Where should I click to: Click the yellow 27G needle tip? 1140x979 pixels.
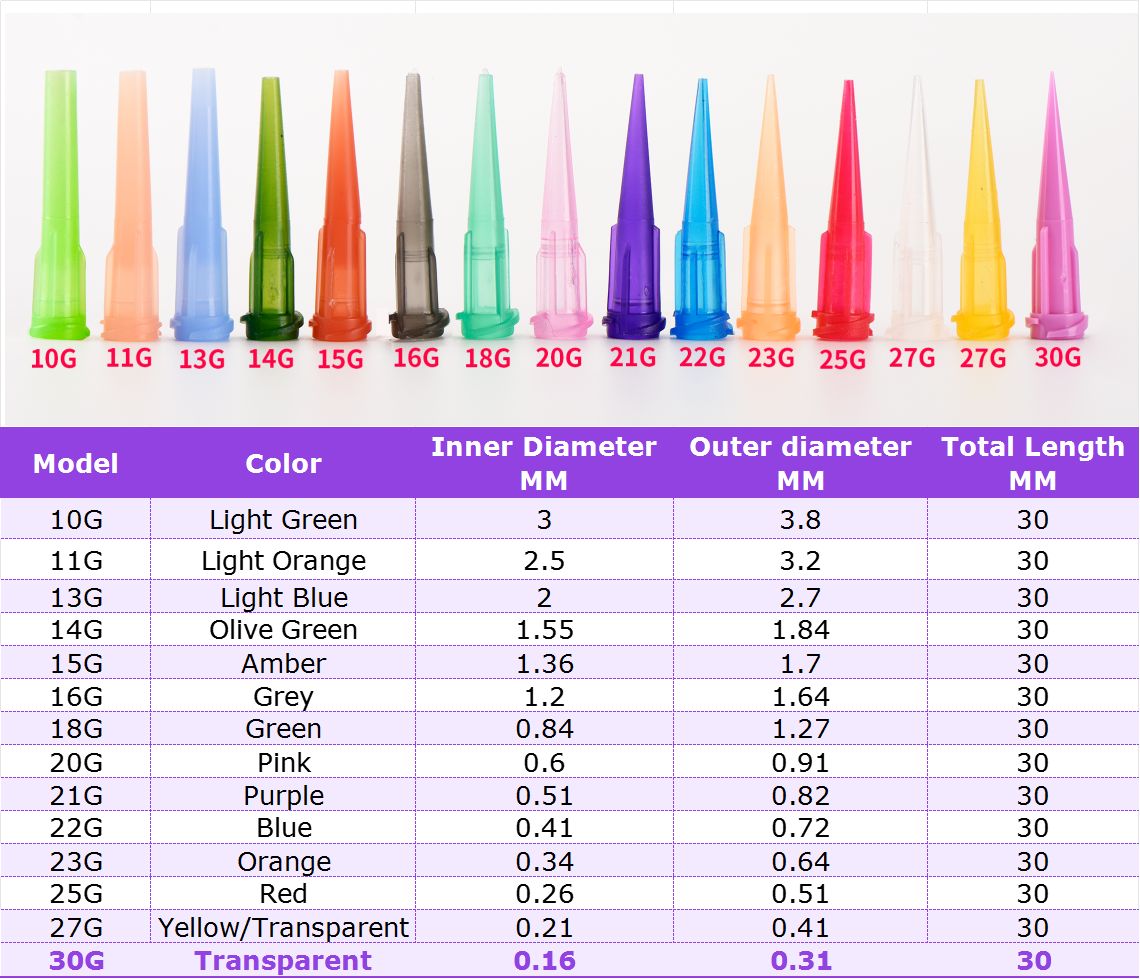pyautogui.click(x=979, y=215)
